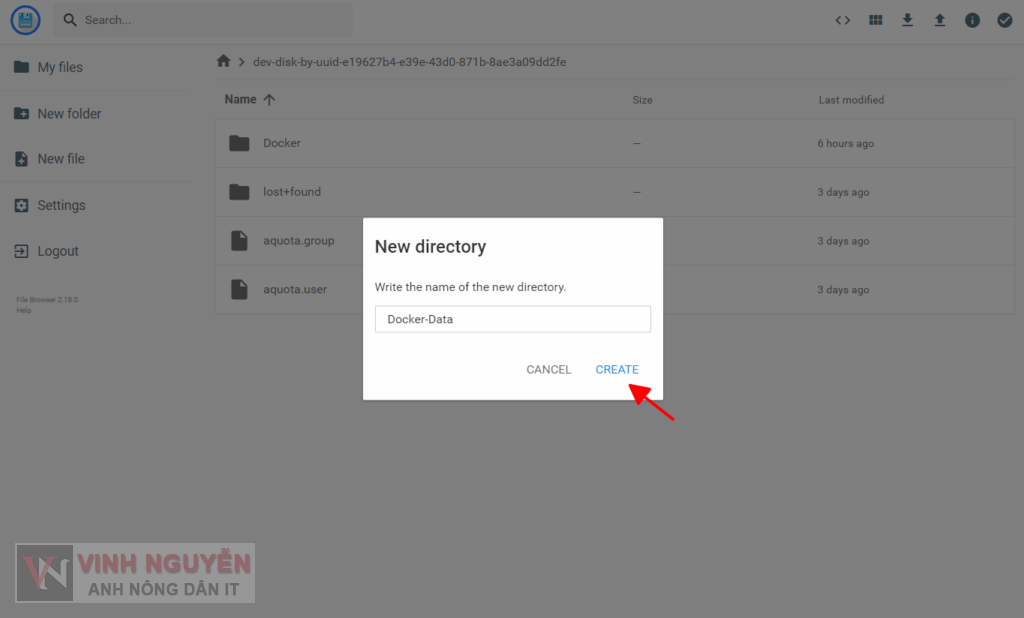
Task: Toggle sort order on the Name column
Action: click(250, 99)
